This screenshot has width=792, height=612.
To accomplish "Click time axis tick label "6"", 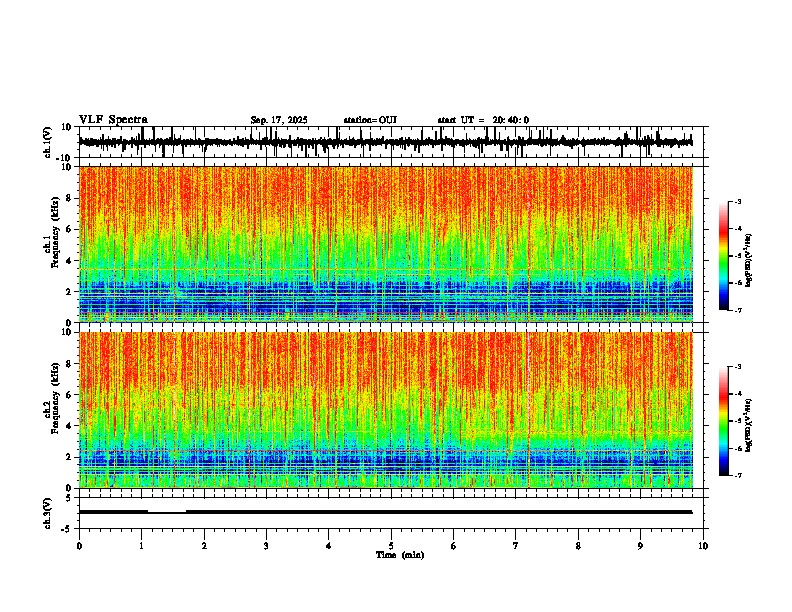I will click(454, 546).
